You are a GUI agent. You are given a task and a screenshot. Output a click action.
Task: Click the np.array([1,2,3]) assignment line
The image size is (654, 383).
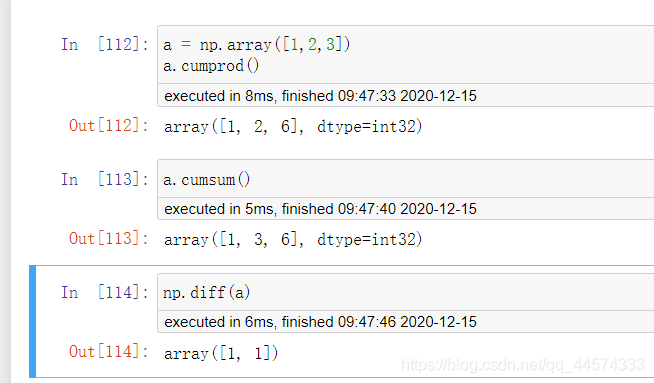point(257,45)
